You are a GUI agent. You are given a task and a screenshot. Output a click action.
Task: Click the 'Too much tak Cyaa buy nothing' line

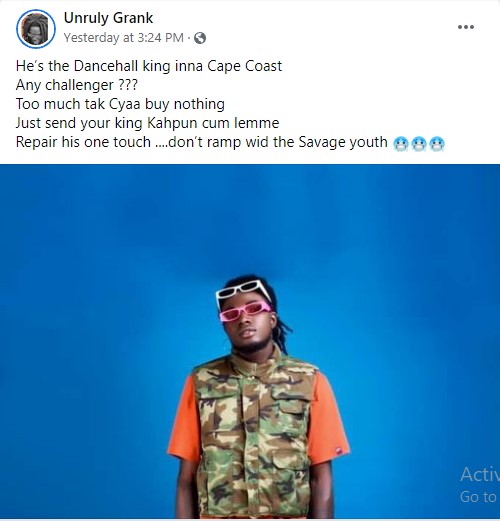pyautogui.click(x=120, y=104)
